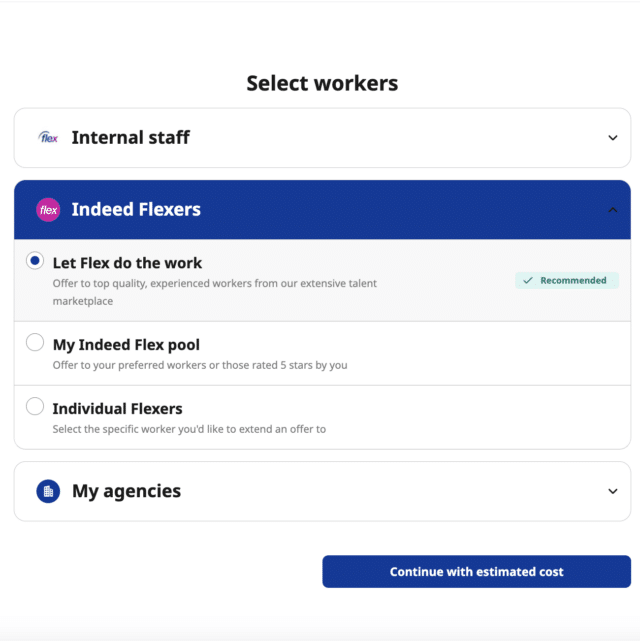Click the Select workers page heading
Image resolution: width=640 pixels, height=641 pixels.
(322, 83)
